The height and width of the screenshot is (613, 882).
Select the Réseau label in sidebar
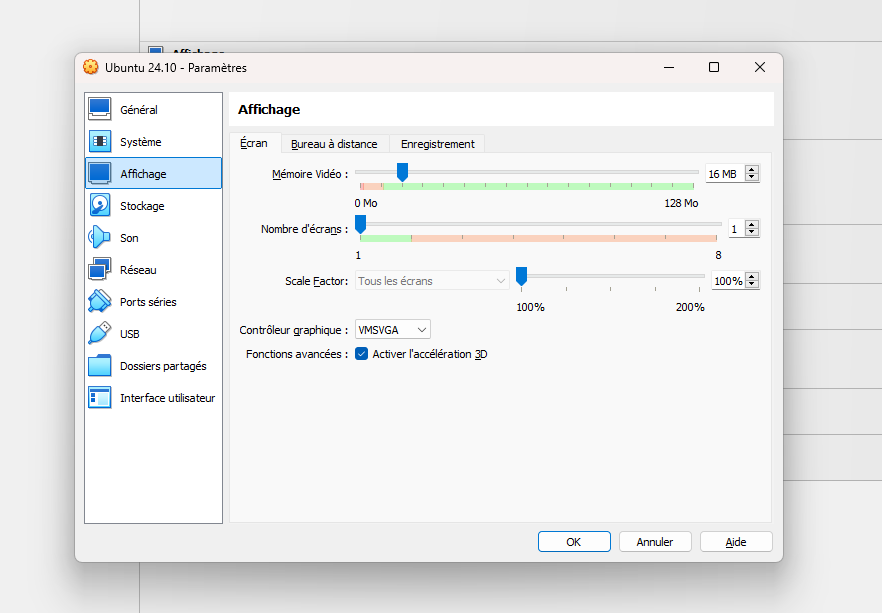coord(138,270)
